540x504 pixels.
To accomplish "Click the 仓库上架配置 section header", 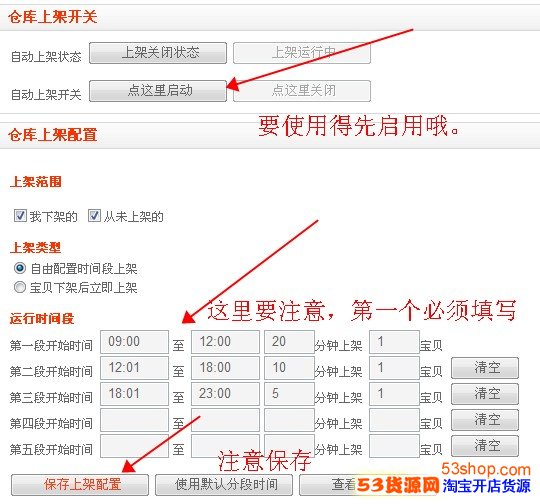I will tap(53, 135).
